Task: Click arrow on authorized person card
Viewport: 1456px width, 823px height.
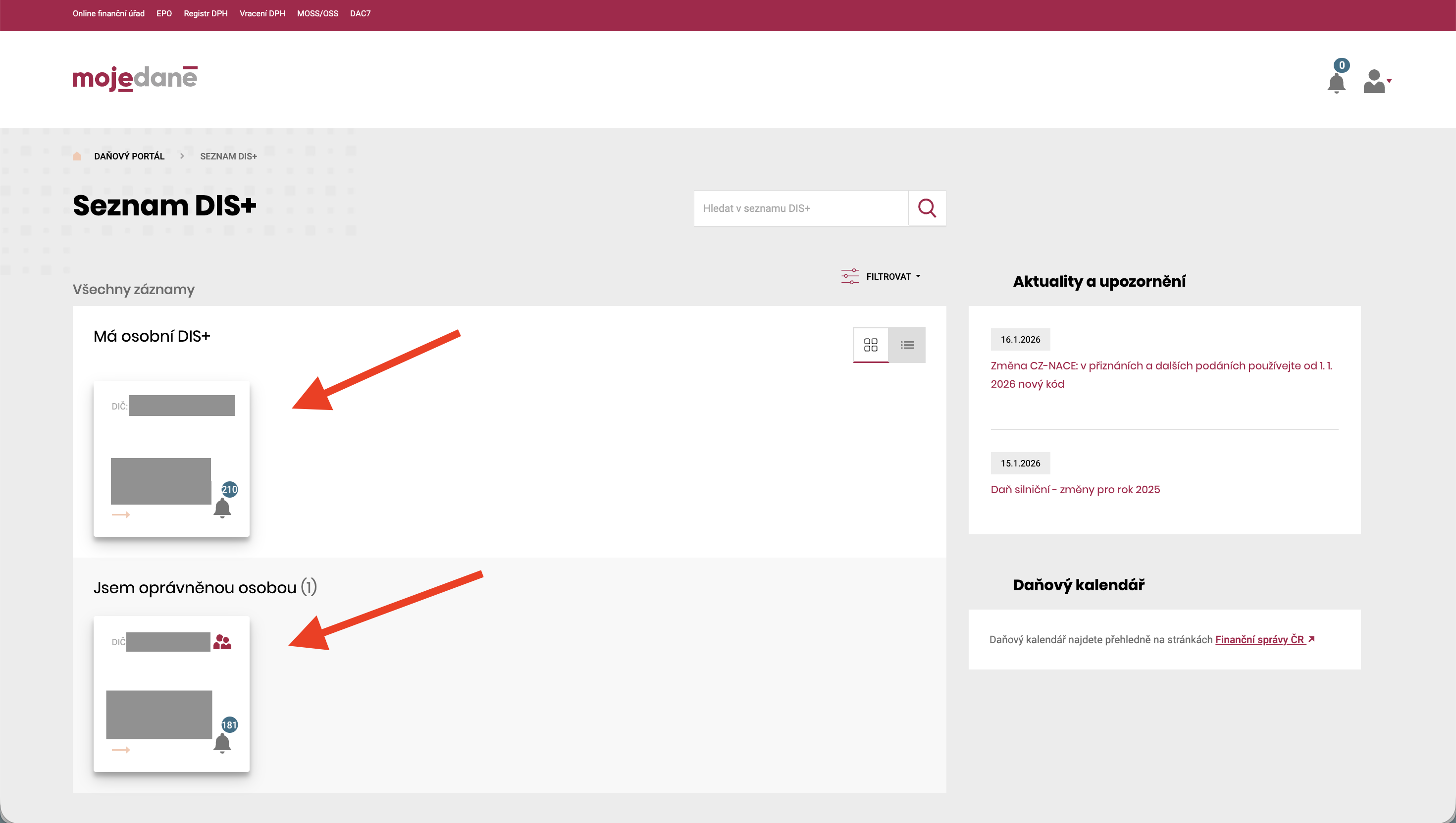Action: [121, 750]
